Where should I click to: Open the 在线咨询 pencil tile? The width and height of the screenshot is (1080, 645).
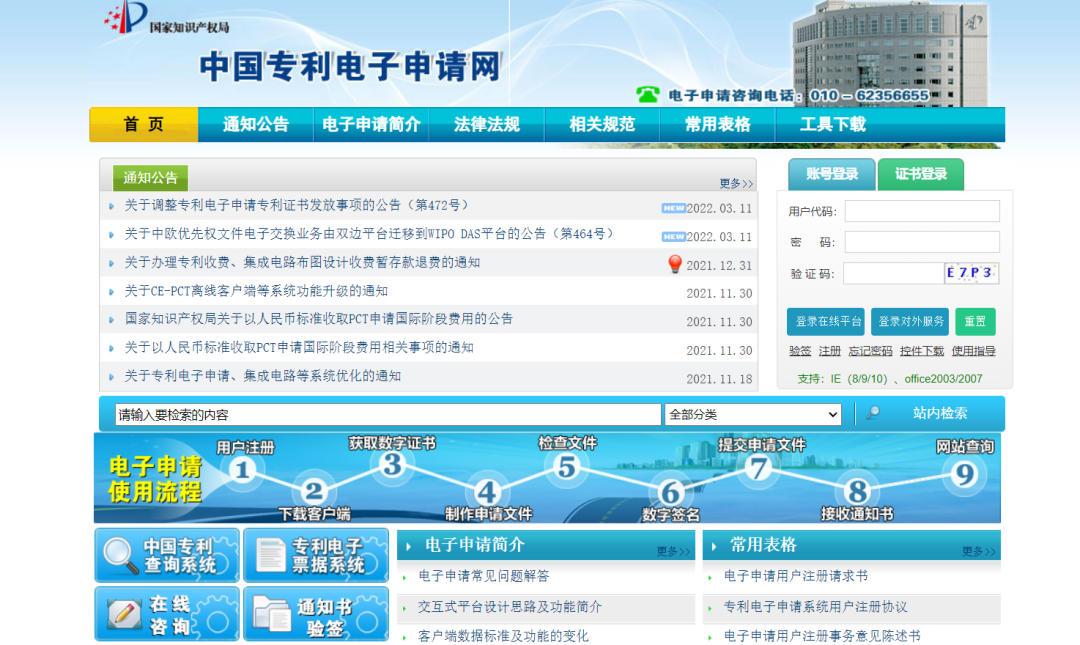pyautogui.click(x=167, y=614)
